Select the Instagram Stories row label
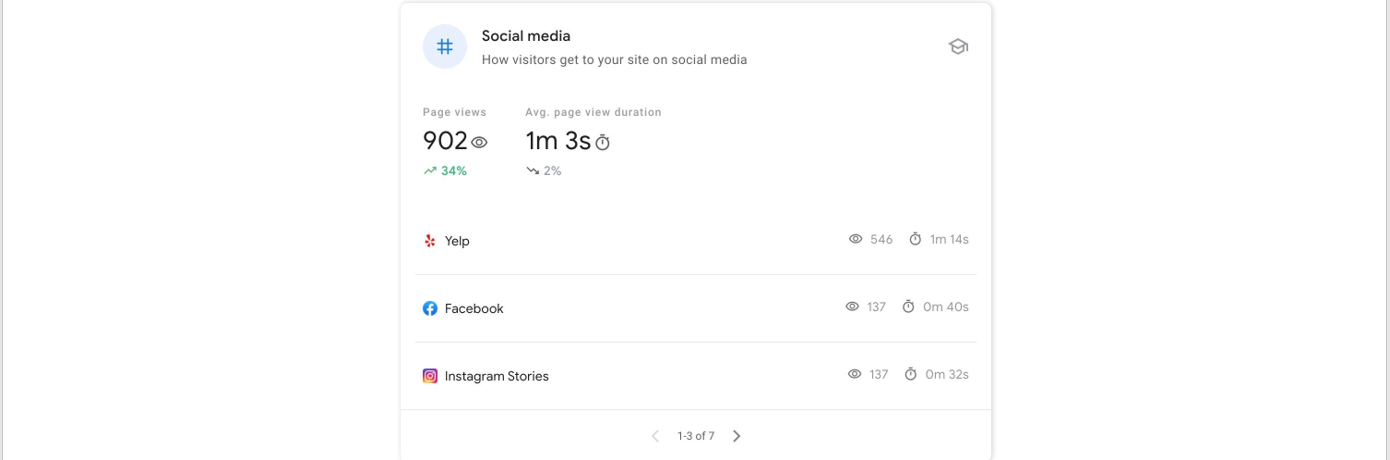 497,376
